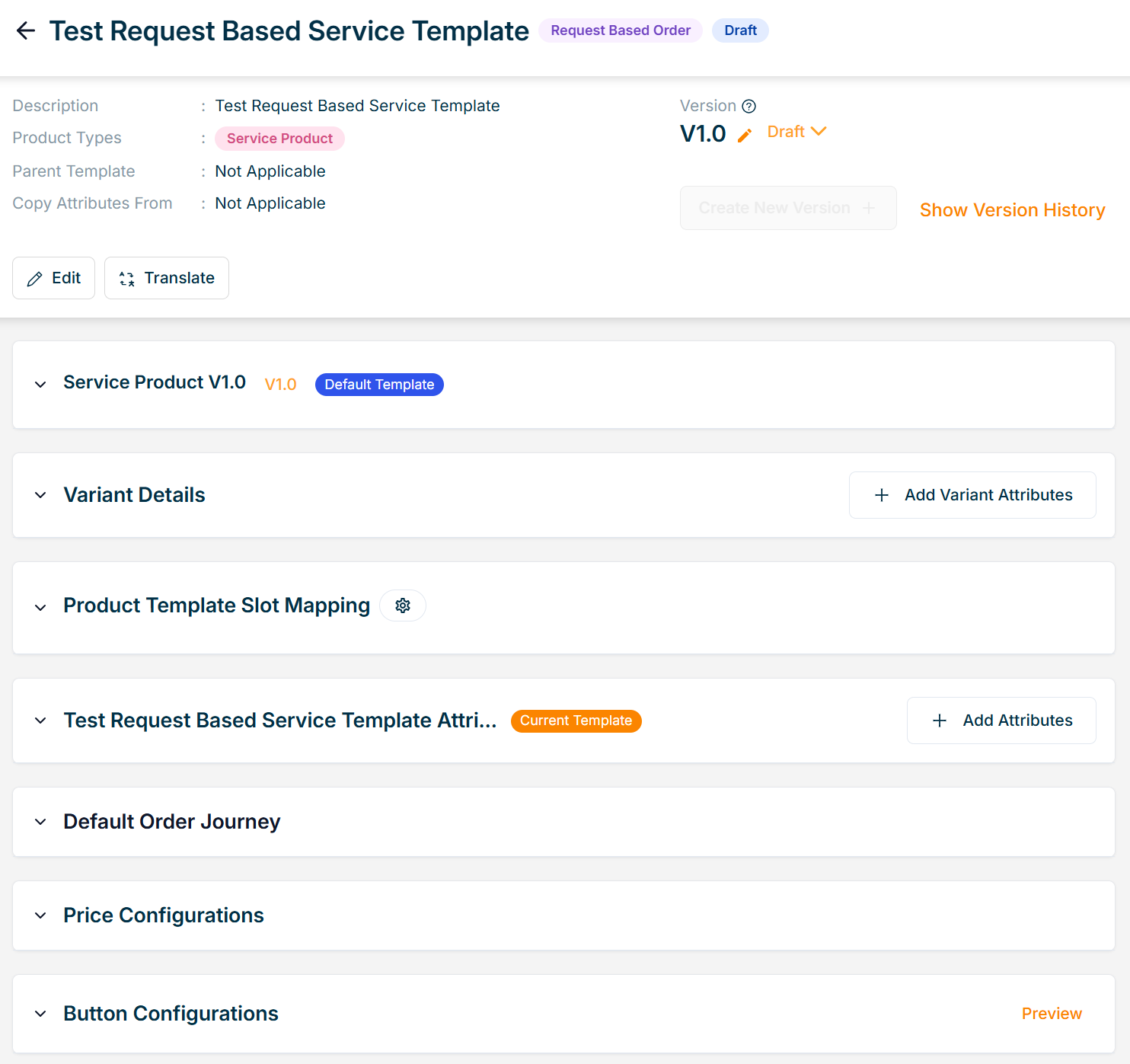Expand the Button Configurations section

[40, 1014]
